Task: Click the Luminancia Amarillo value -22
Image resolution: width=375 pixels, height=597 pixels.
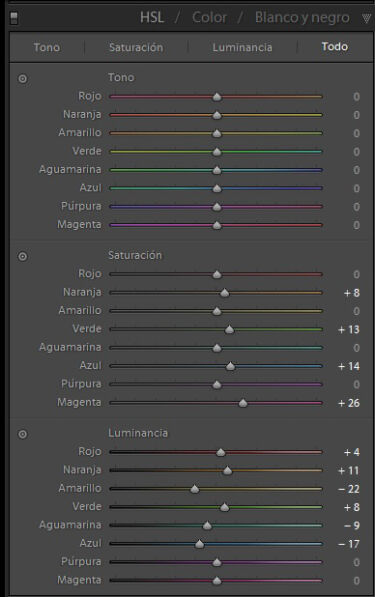Action: tap(349, 489)
